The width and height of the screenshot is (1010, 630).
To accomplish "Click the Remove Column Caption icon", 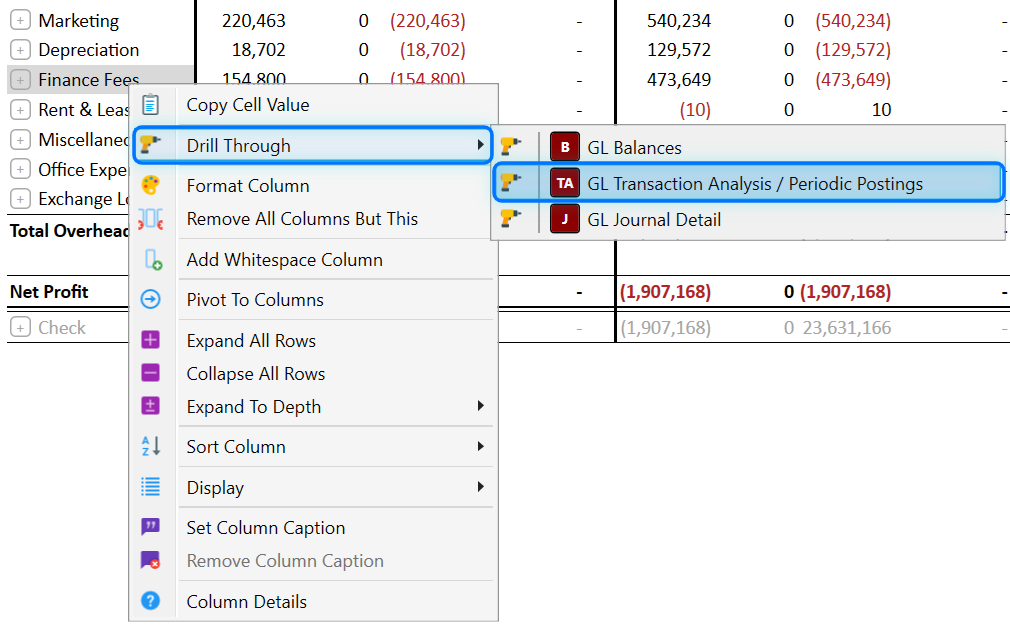I will point(150,560).
